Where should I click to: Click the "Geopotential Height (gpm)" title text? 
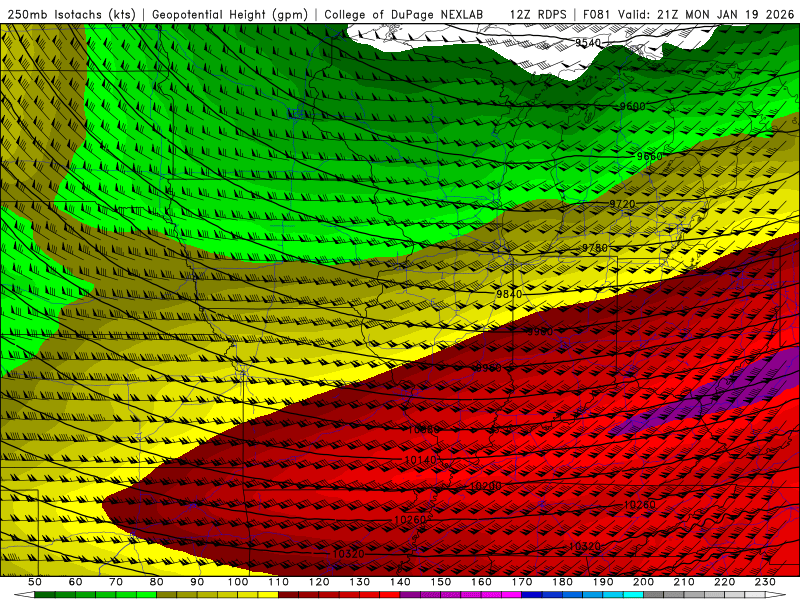pos(230,14)
